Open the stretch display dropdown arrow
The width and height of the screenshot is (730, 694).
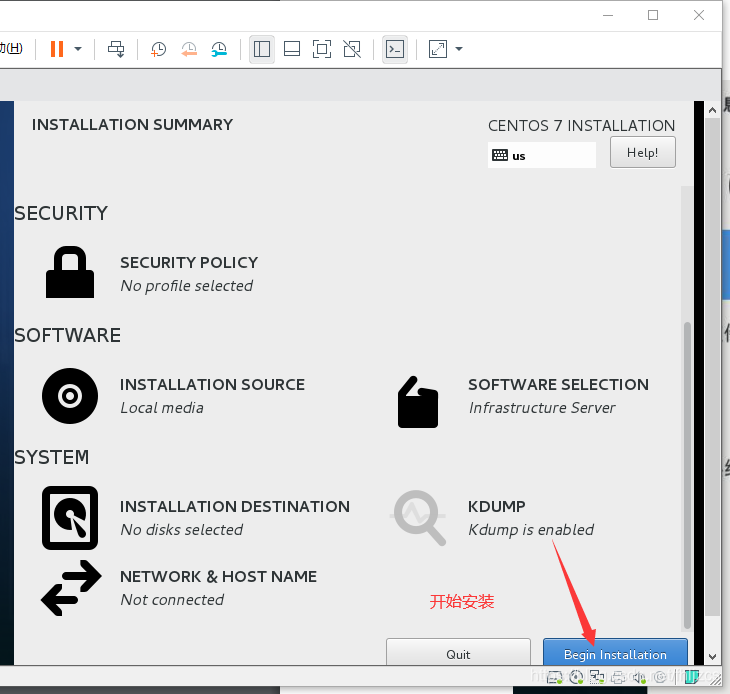coord(459,49)
